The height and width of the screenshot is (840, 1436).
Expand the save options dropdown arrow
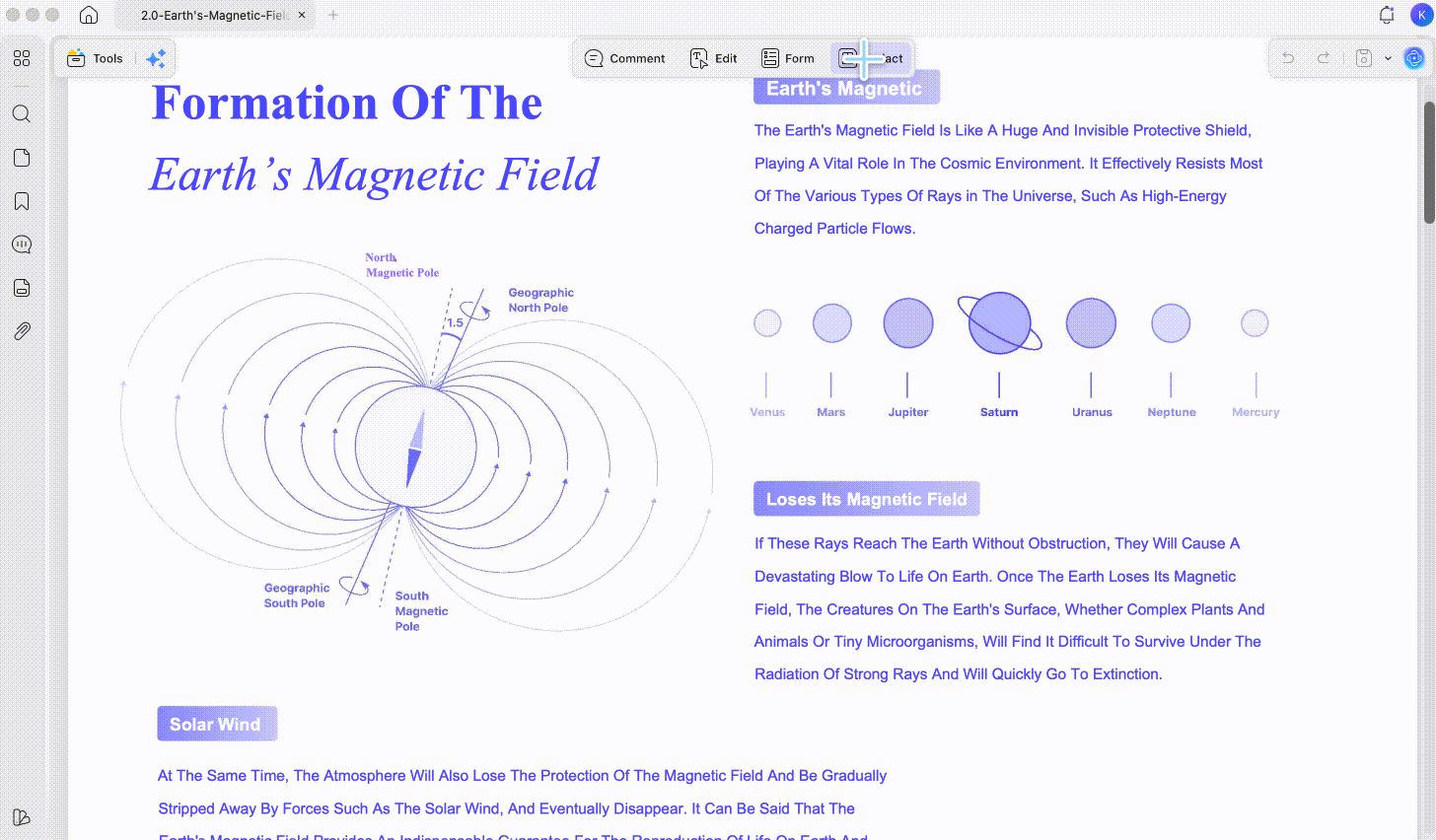tap(1388, 58)
